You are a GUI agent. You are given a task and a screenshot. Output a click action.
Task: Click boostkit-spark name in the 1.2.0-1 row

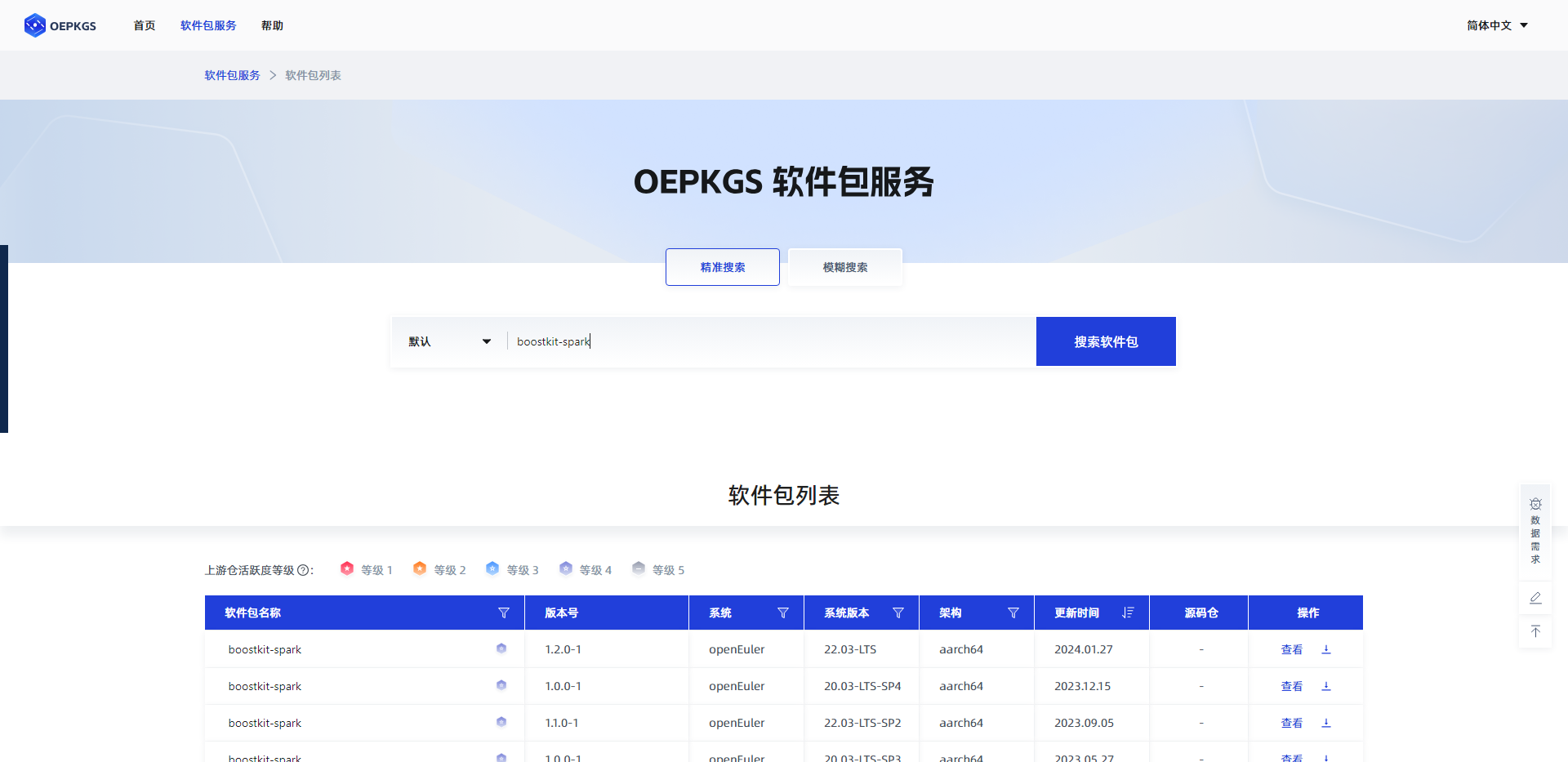pyautogui.click(x=265, y=649)
